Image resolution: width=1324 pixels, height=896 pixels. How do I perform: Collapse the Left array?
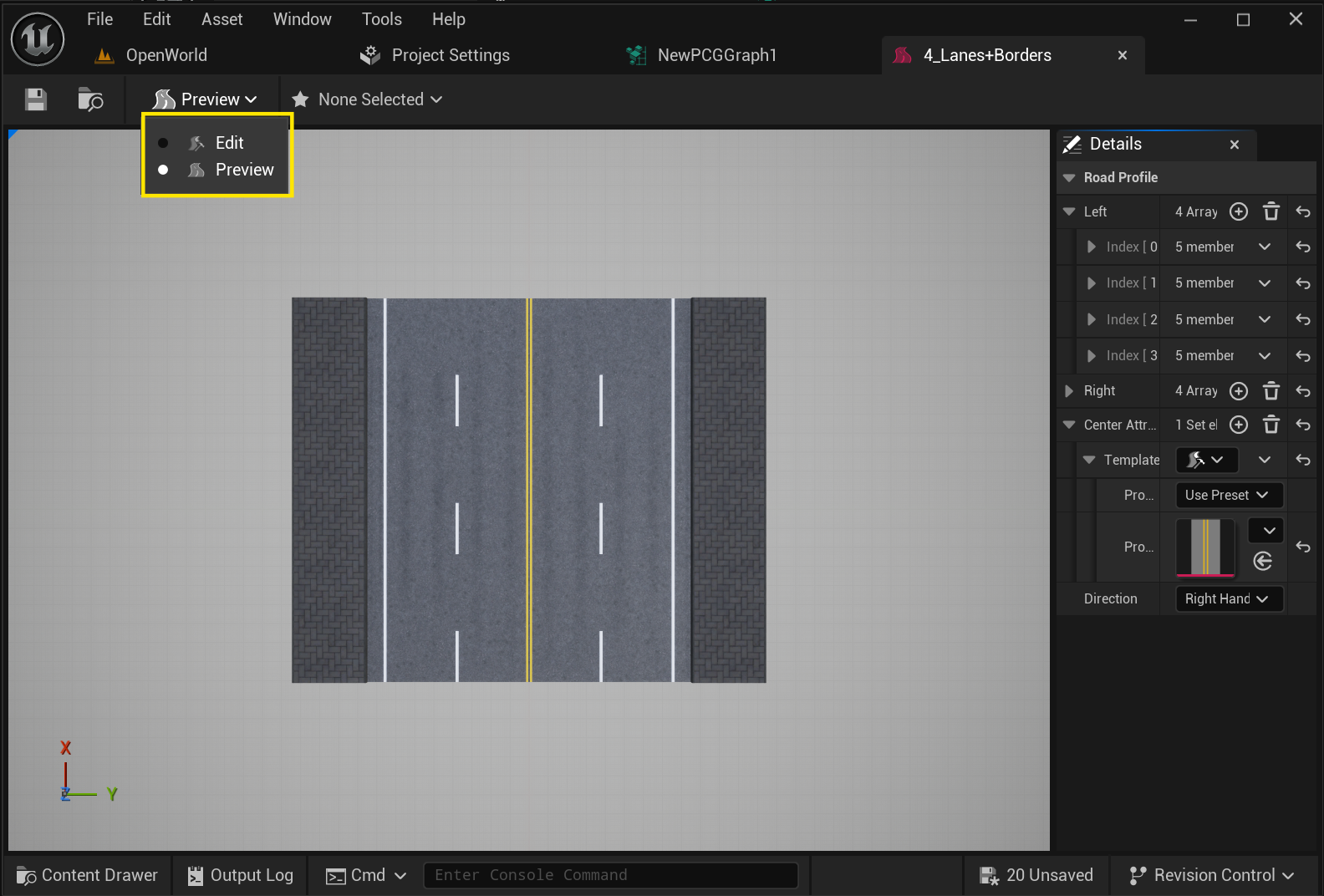tap(1069, 211)
